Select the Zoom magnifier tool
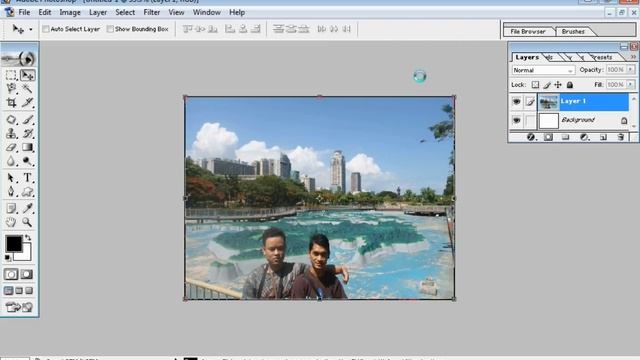Image resolution: width=640 pixels, height=360 pixels. [27, 222]
